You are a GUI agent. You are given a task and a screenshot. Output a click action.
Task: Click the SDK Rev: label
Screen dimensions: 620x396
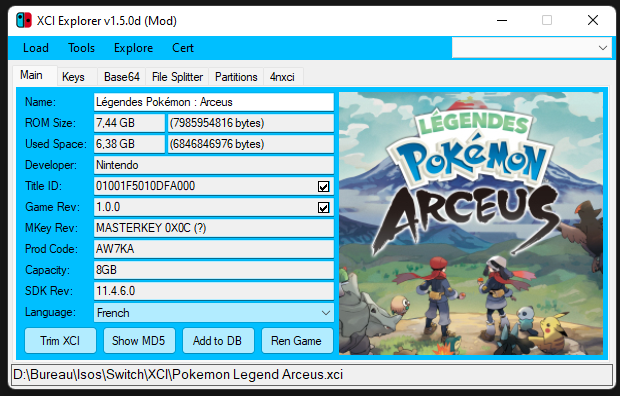click(49, 291)
